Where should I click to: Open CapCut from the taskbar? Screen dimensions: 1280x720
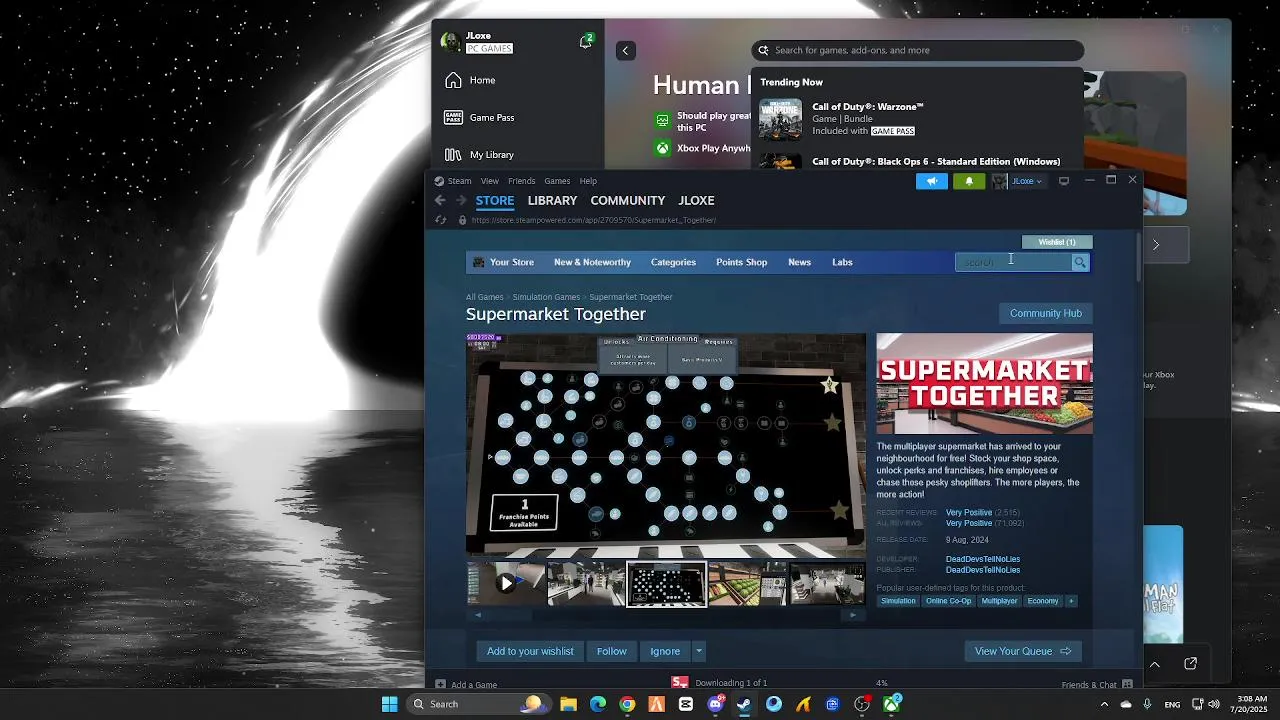(x=686, y=704)
